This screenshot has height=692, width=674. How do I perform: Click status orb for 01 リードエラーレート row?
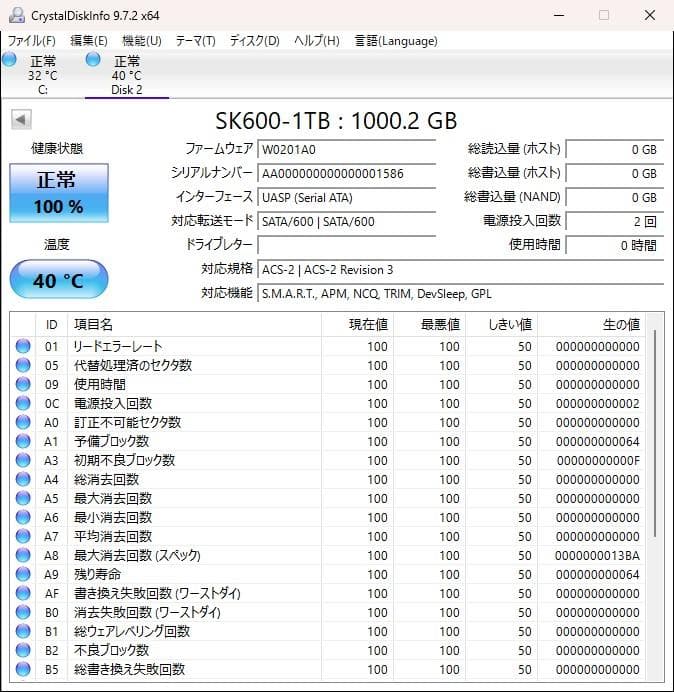(23, 346)
